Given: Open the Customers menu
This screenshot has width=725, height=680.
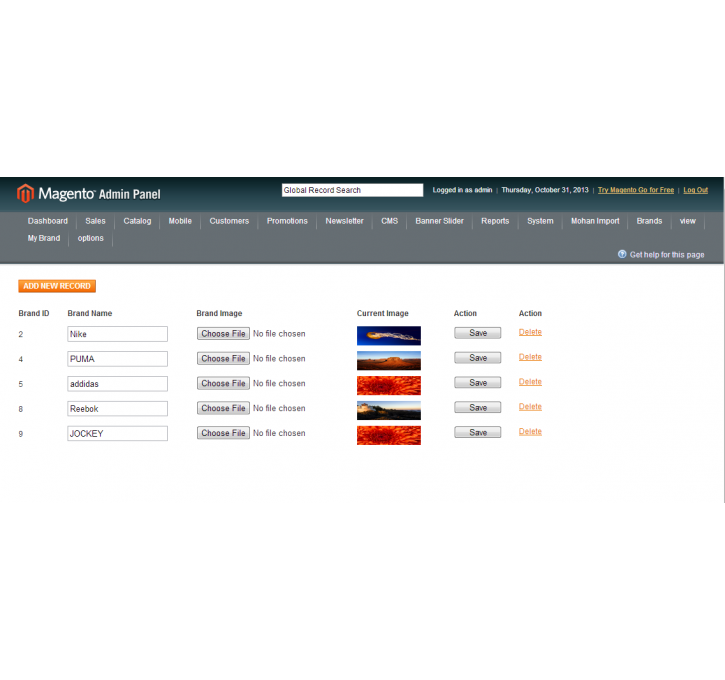Looking at the screenshot, I should pos(229,221).
